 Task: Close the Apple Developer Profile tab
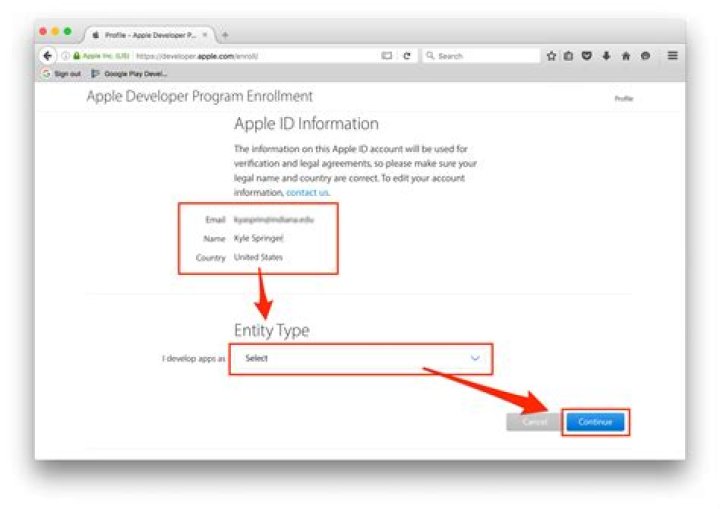[x=205, y=35]
